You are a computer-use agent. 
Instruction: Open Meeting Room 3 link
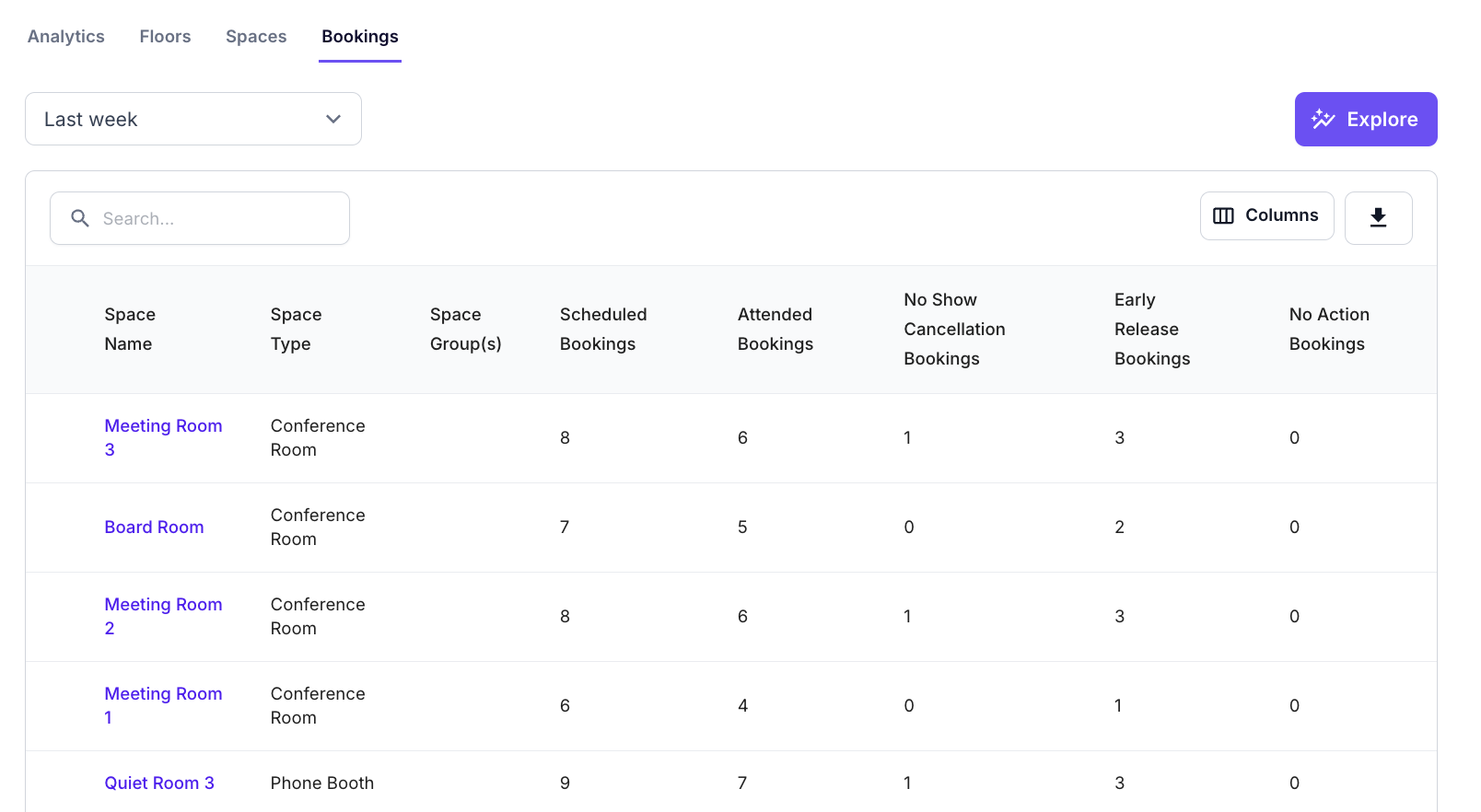point(163,437)
